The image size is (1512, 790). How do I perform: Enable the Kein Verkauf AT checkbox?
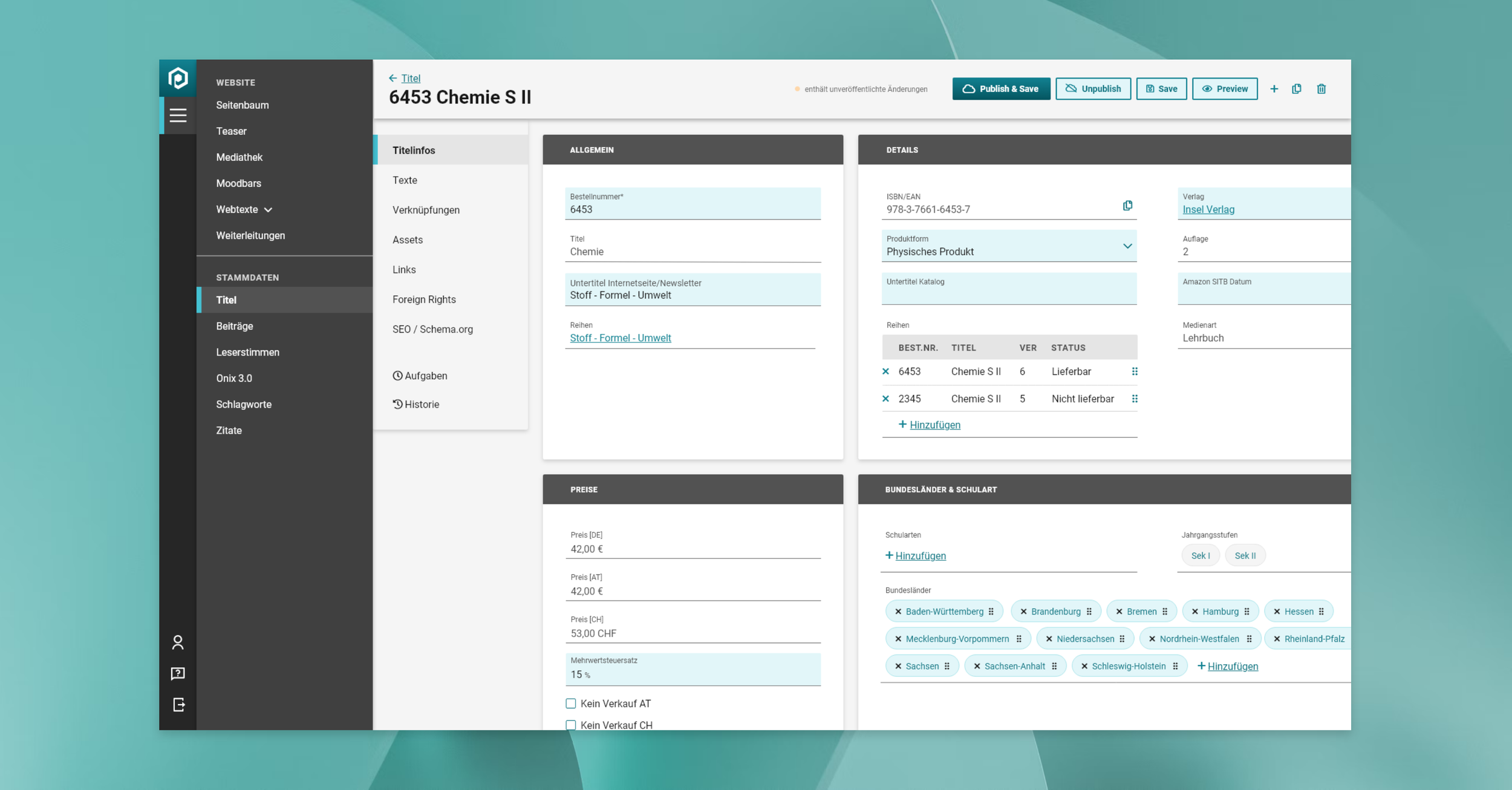coord(571,703)
